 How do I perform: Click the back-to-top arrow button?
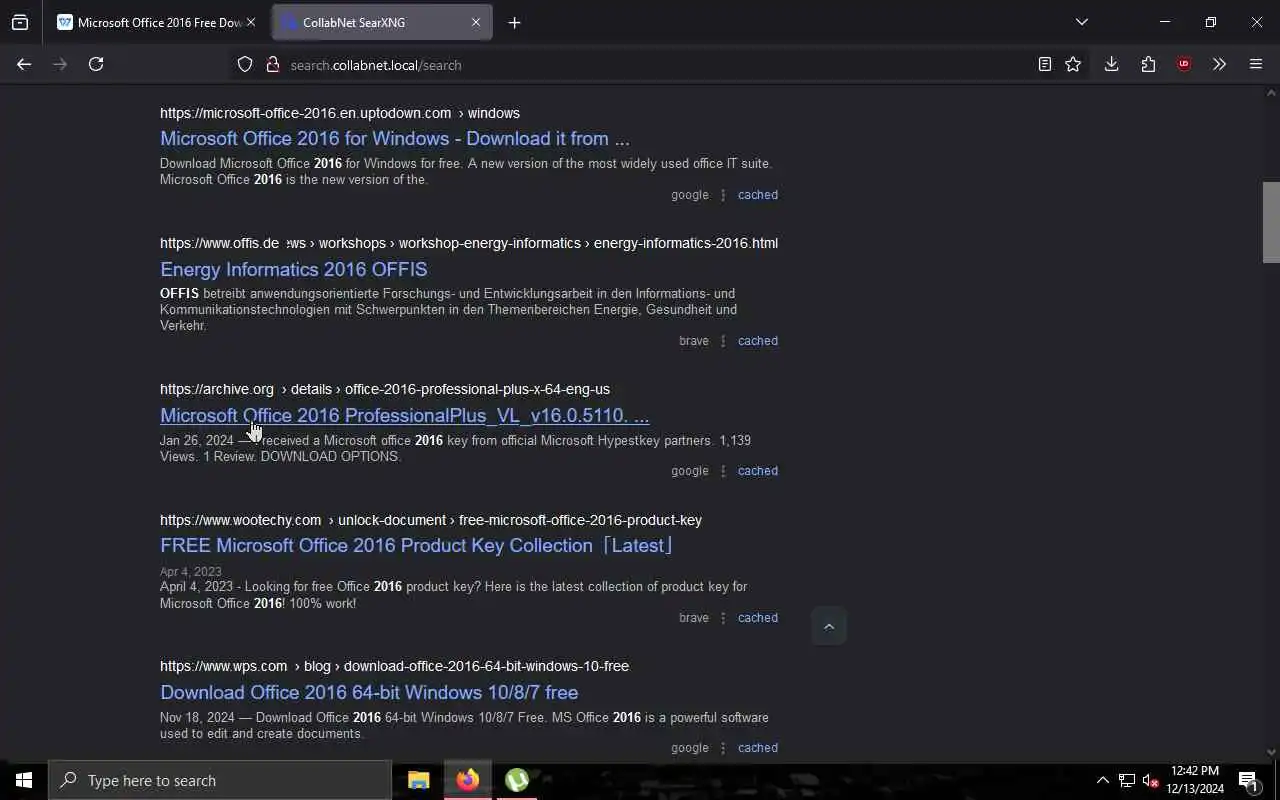[829, 626]
